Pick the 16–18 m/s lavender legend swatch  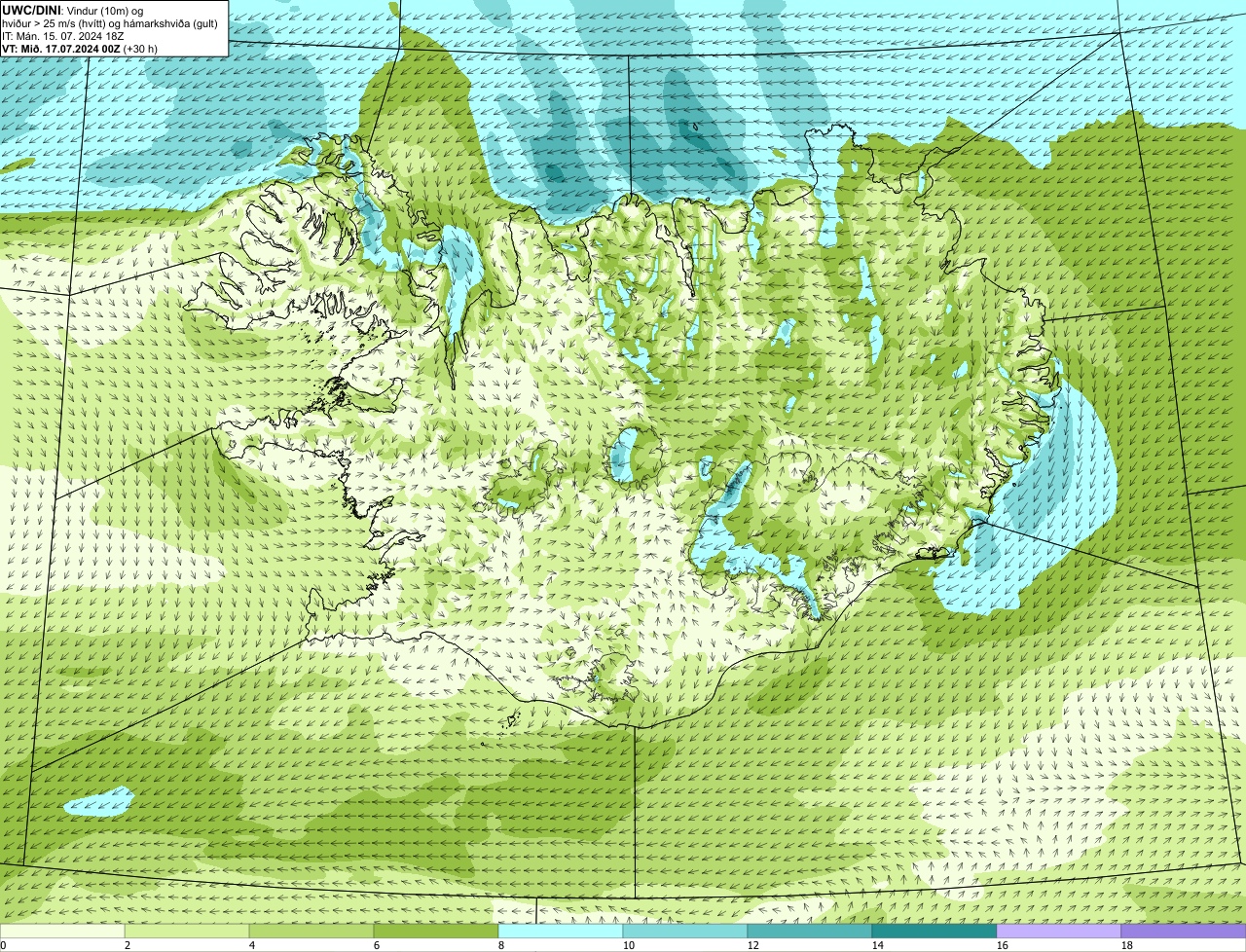[1059, 932]
